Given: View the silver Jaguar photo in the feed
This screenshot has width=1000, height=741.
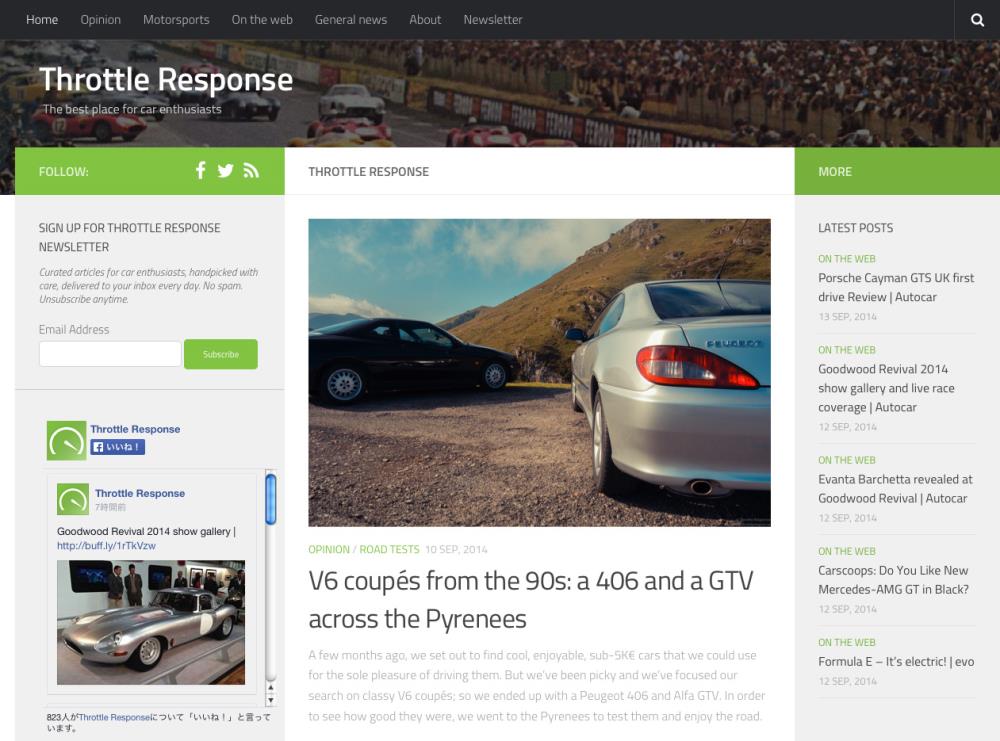Looking at the screenshot, I should point(151,622).
